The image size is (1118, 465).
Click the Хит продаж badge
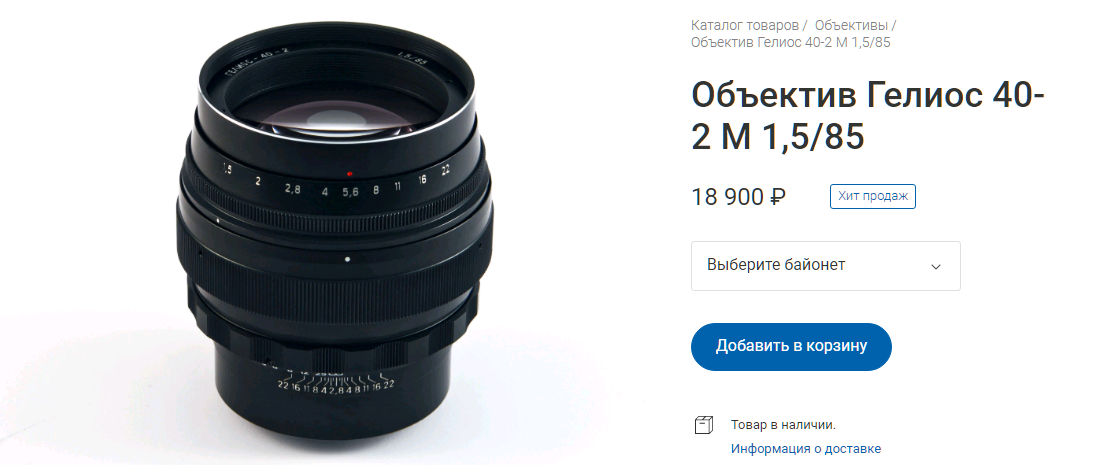[x=873, y=197]
